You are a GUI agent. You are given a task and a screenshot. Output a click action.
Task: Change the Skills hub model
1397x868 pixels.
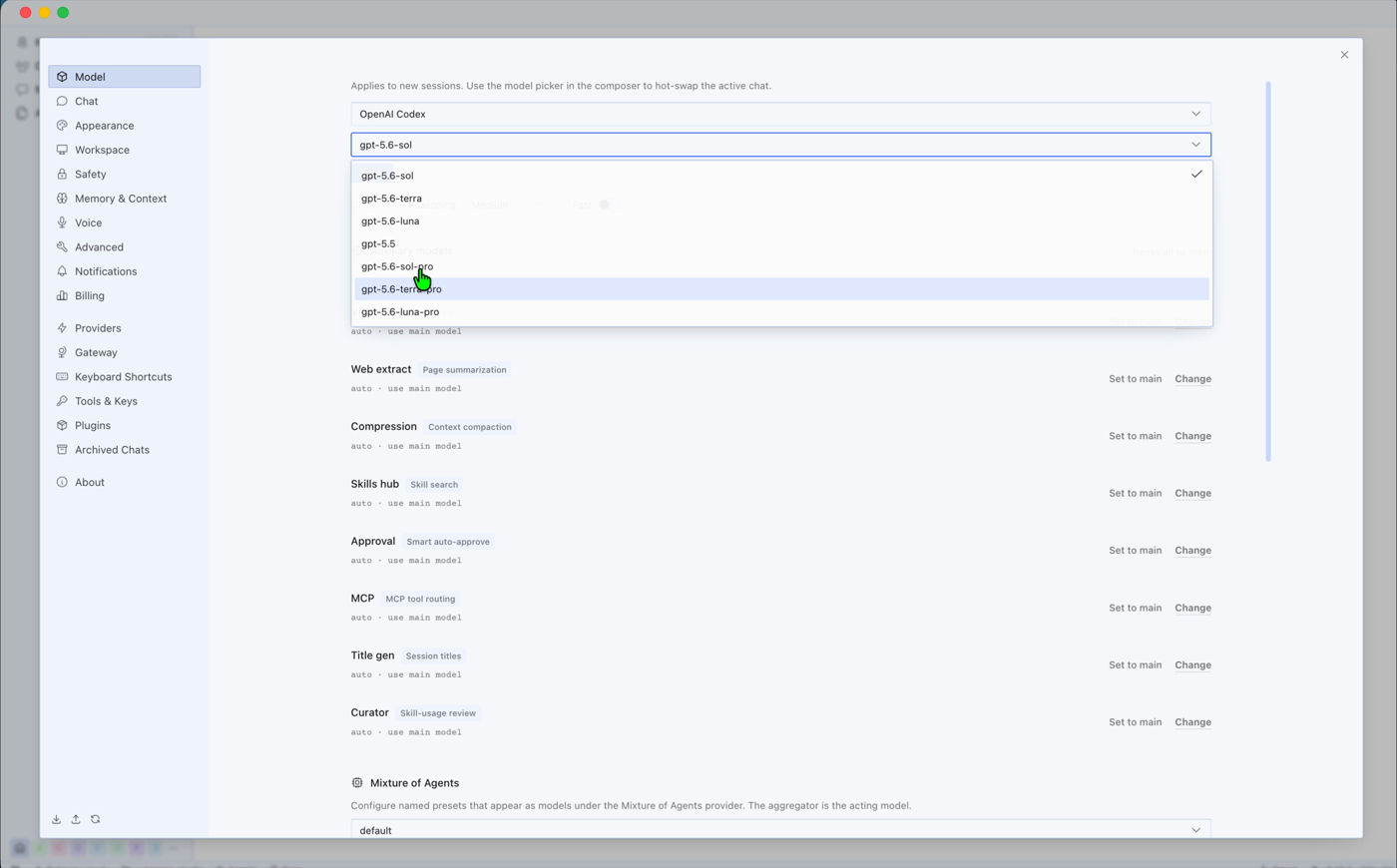pos(1192,493)
